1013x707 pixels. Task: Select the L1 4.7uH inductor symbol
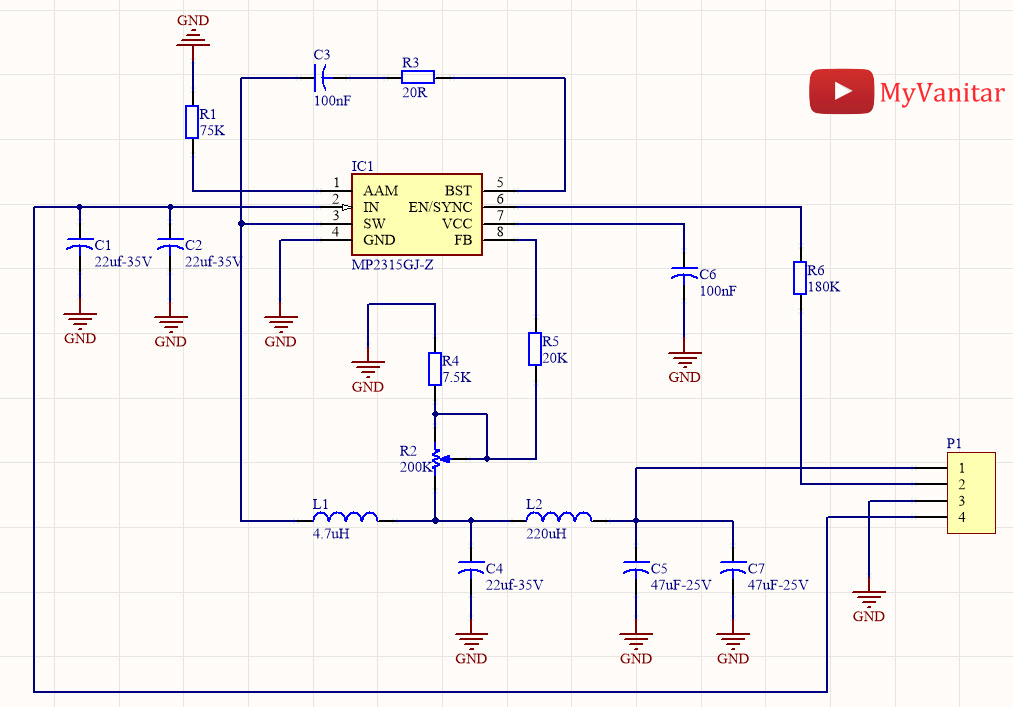pos(345,517)
